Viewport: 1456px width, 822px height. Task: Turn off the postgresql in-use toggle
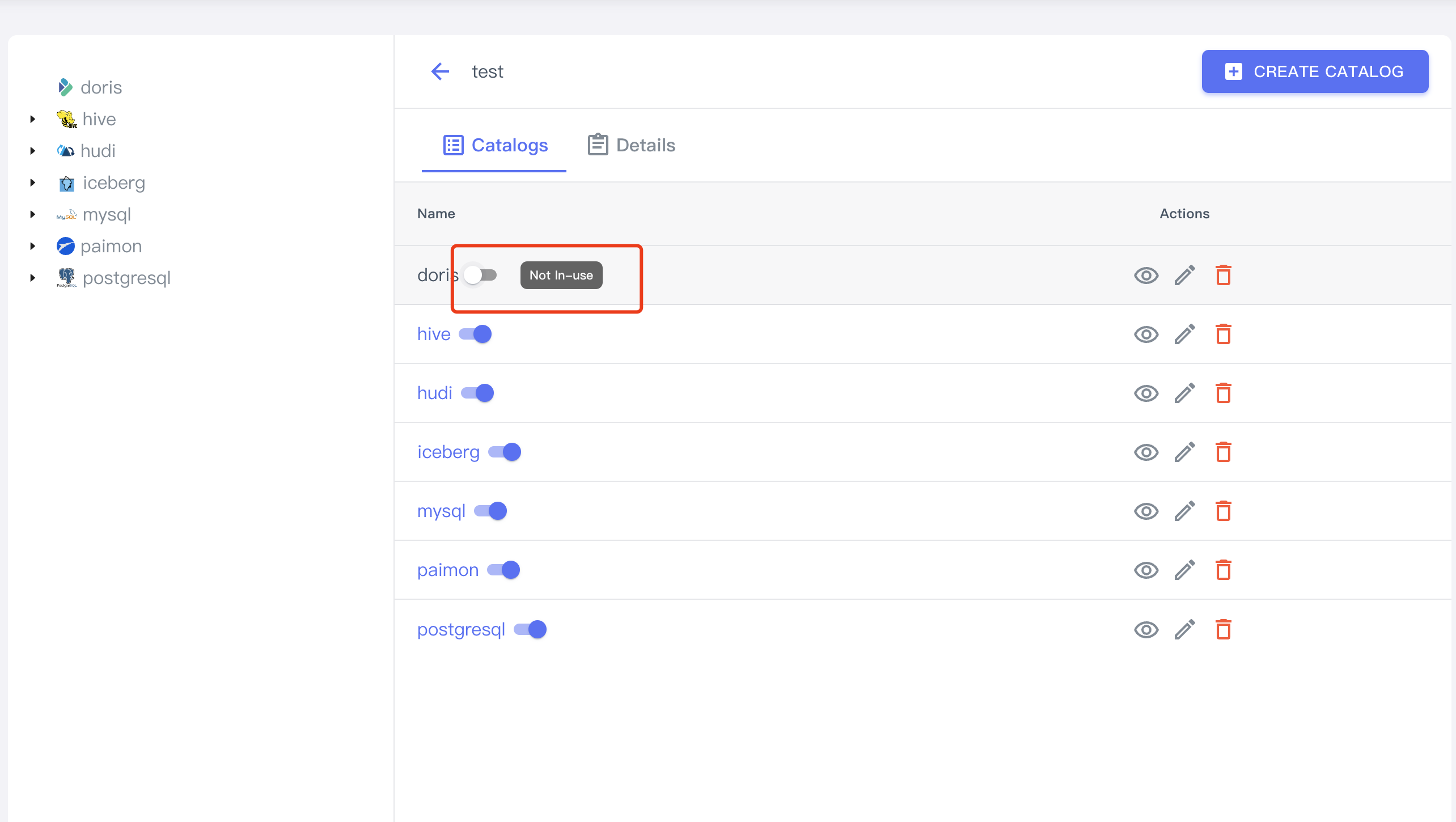(x=531, y=630)
